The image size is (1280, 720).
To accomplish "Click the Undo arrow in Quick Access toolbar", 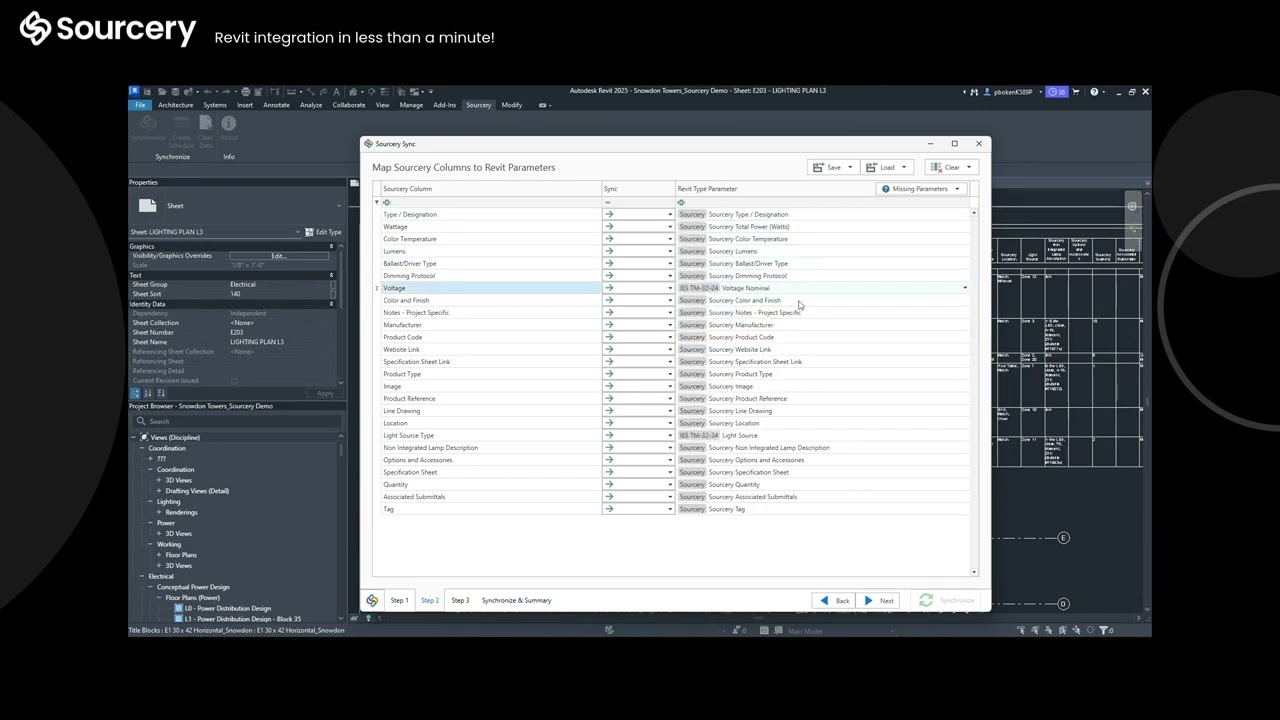I will 207,91.
